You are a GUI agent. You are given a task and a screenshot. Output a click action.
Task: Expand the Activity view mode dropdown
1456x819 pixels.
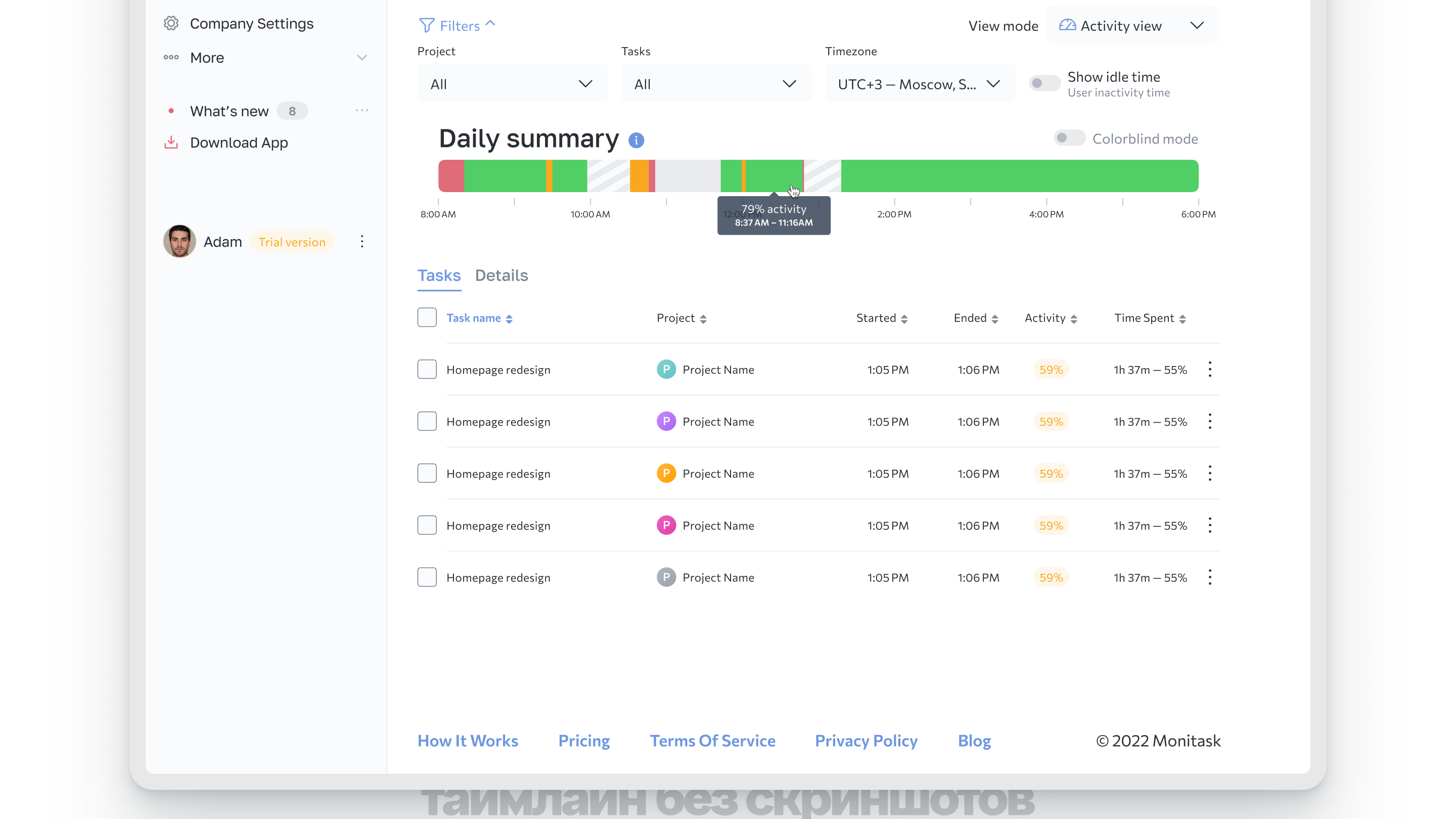tap(1132, 26)
